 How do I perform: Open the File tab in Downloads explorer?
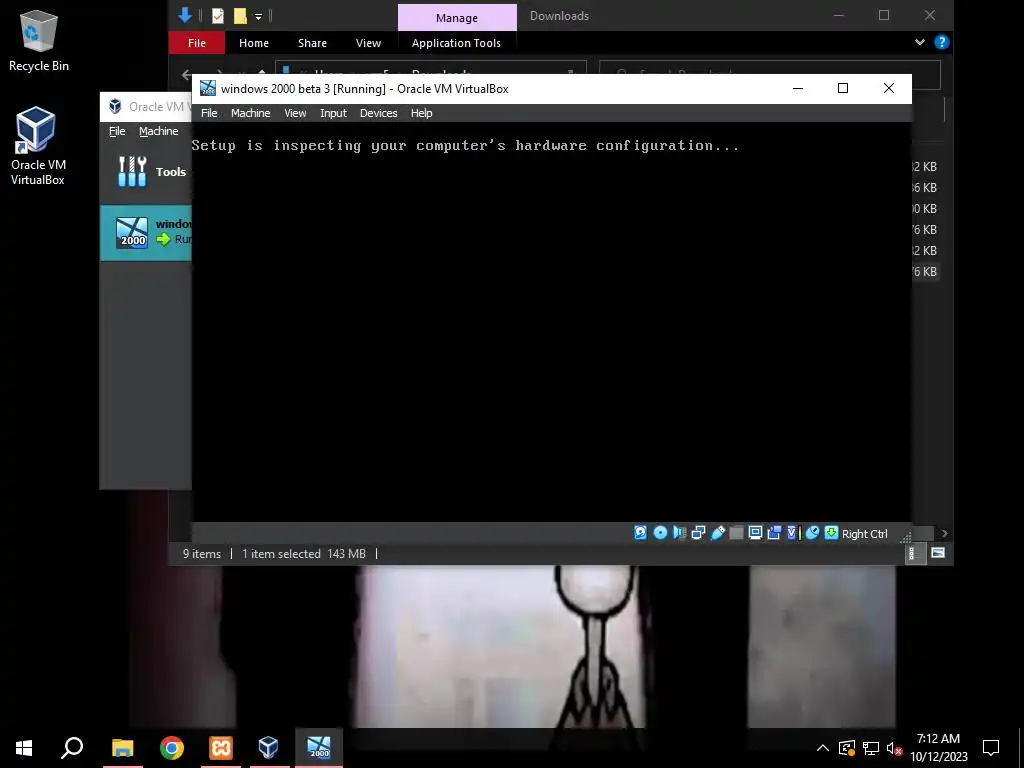197,43
